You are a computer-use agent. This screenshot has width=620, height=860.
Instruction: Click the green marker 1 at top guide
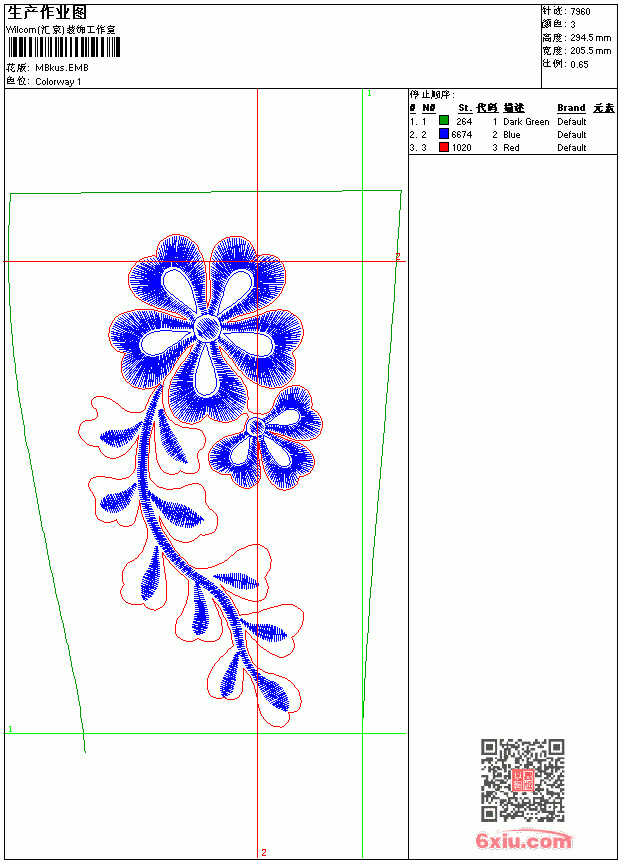point(369,94)
